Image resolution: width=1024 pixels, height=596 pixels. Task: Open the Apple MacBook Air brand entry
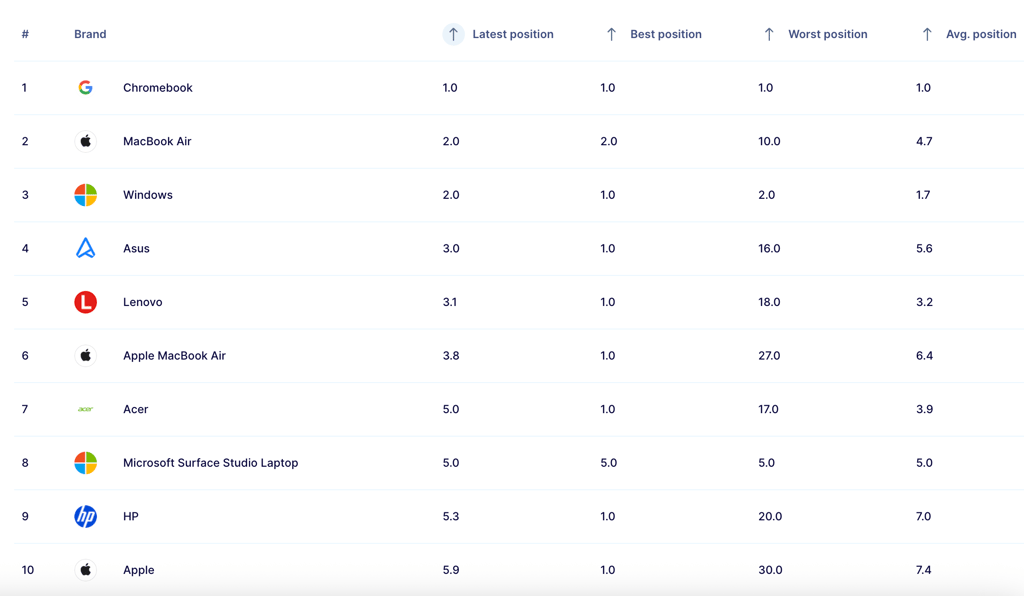pyautogui.click(x=174, y=356)
